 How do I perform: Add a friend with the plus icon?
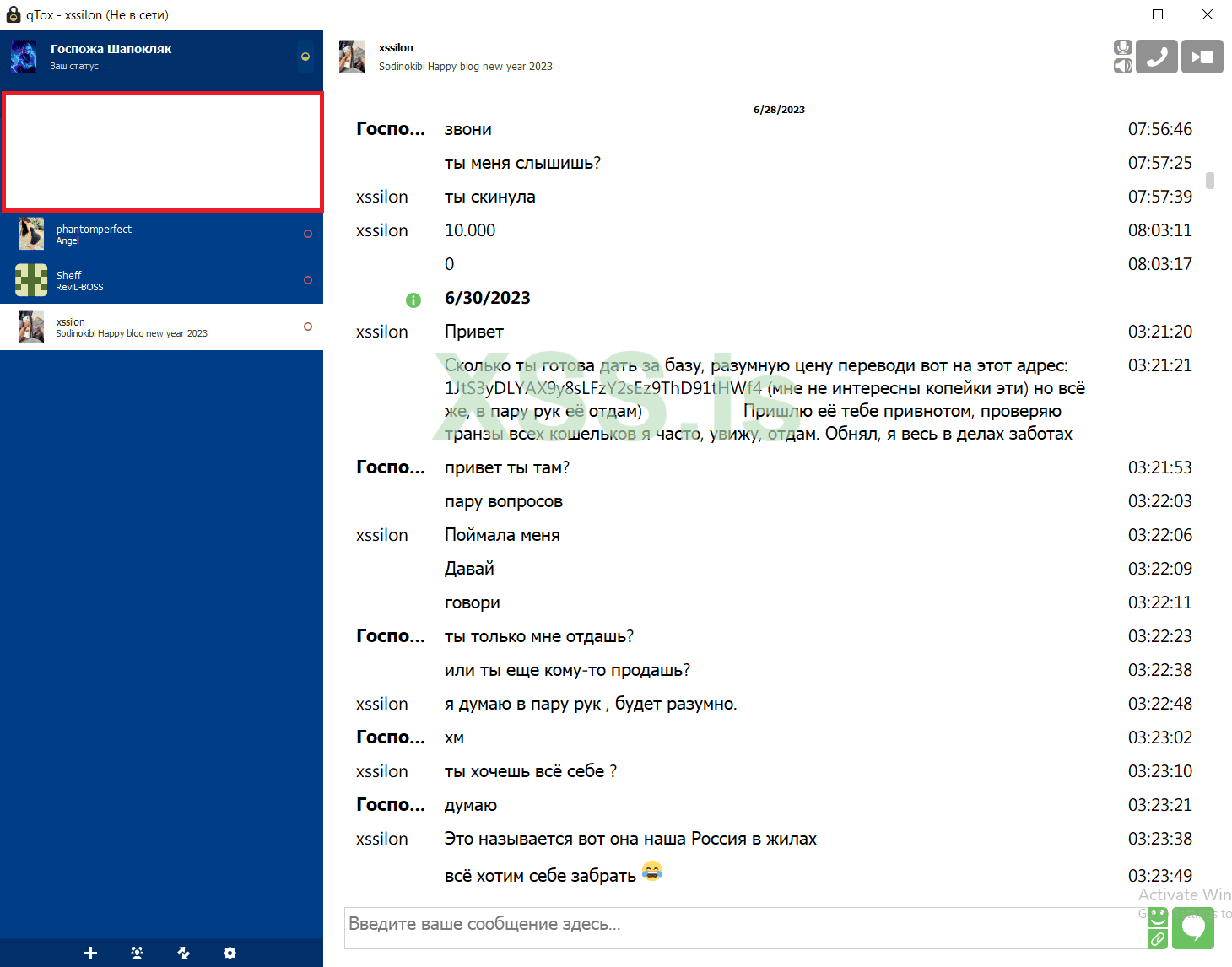[91, 953]
